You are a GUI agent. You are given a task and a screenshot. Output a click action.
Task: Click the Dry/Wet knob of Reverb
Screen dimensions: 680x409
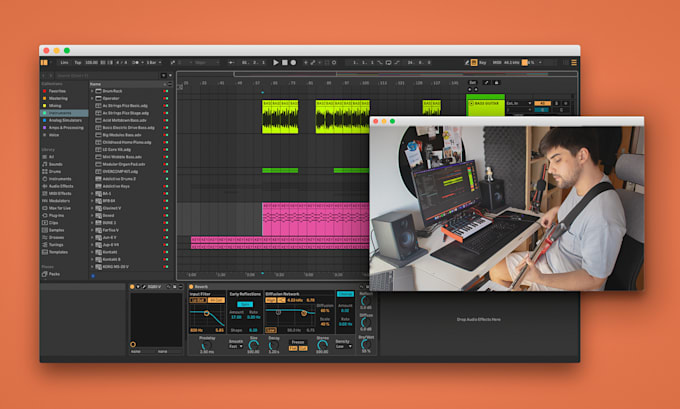pos(366,344)
